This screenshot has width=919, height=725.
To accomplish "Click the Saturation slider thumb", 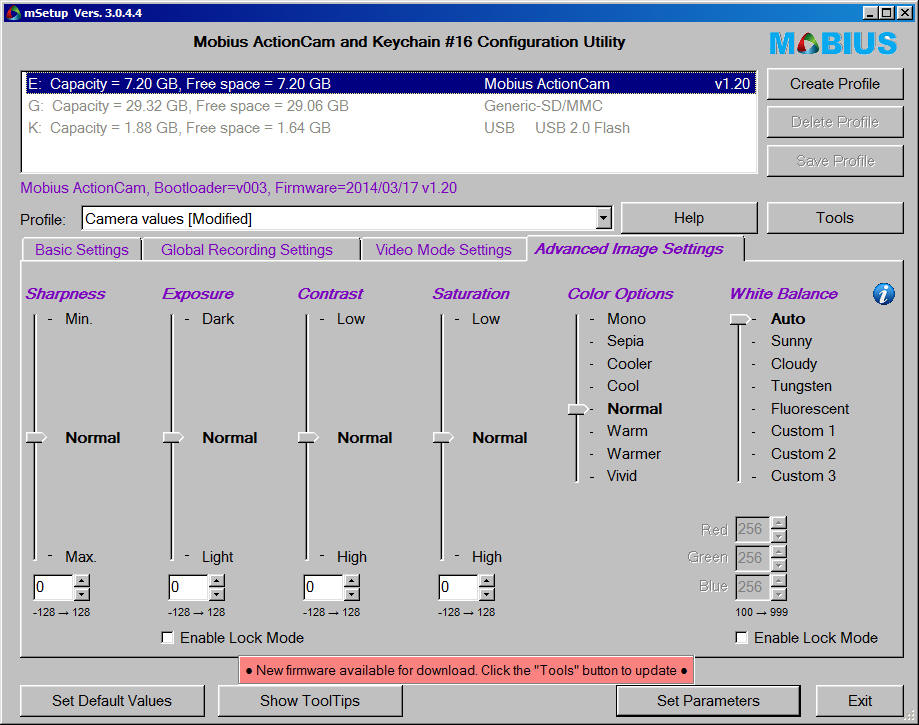I will [x=443, y=437].
